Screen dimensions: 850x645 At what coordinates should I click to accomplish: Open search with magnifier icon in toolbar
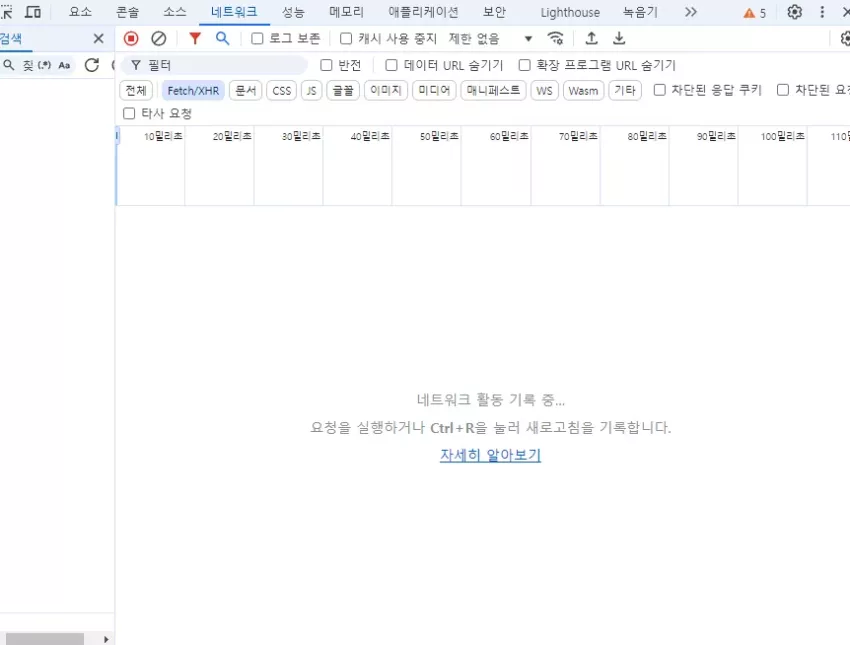[x=222, y=38]
